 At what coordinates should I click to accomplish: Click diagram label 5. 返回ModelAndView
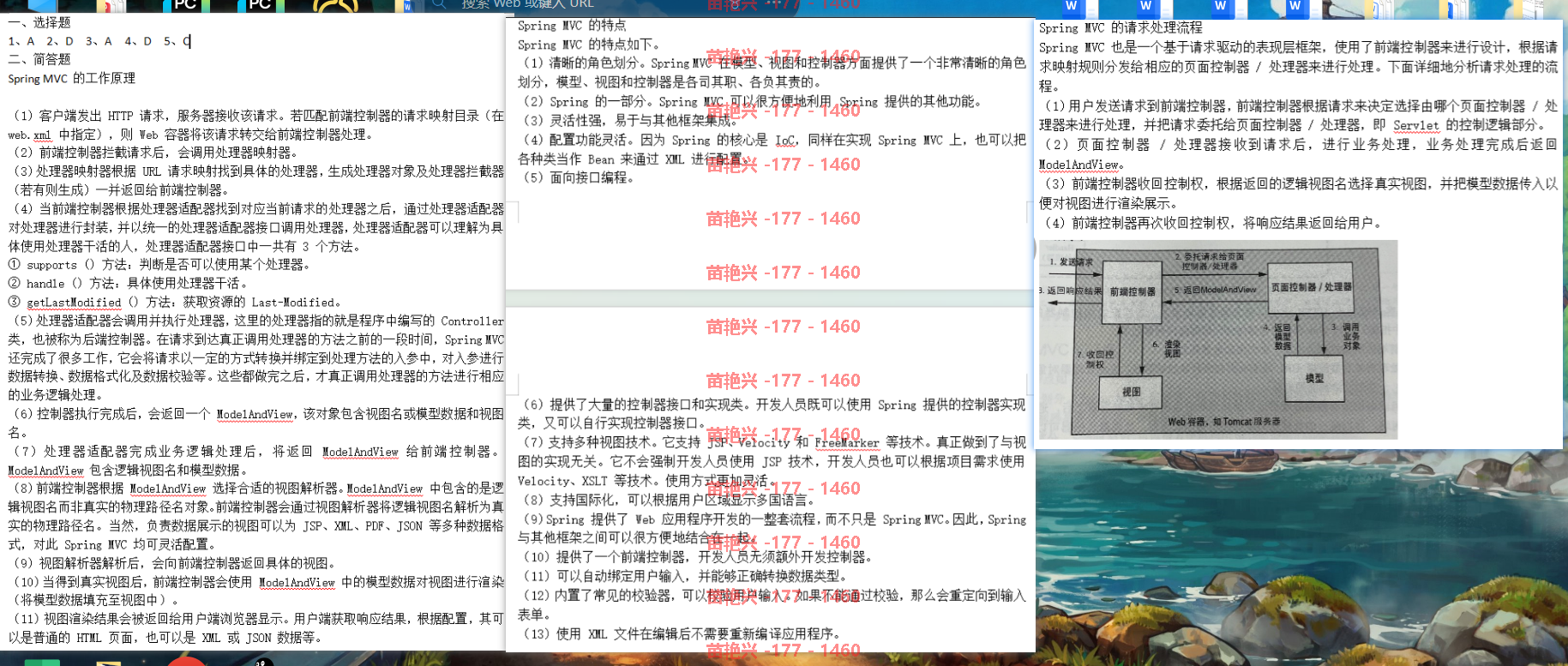[1216, 291]
